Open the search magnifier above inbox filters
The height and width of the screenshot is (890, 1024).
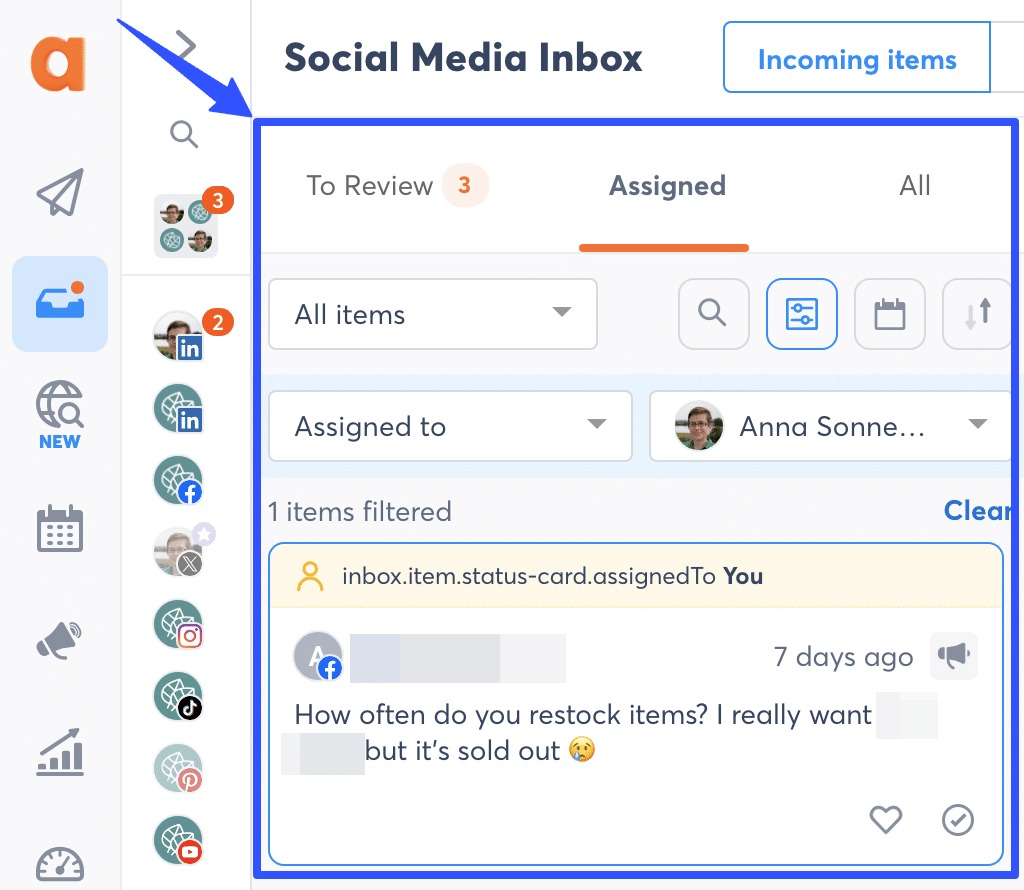[x=713, y=314]
